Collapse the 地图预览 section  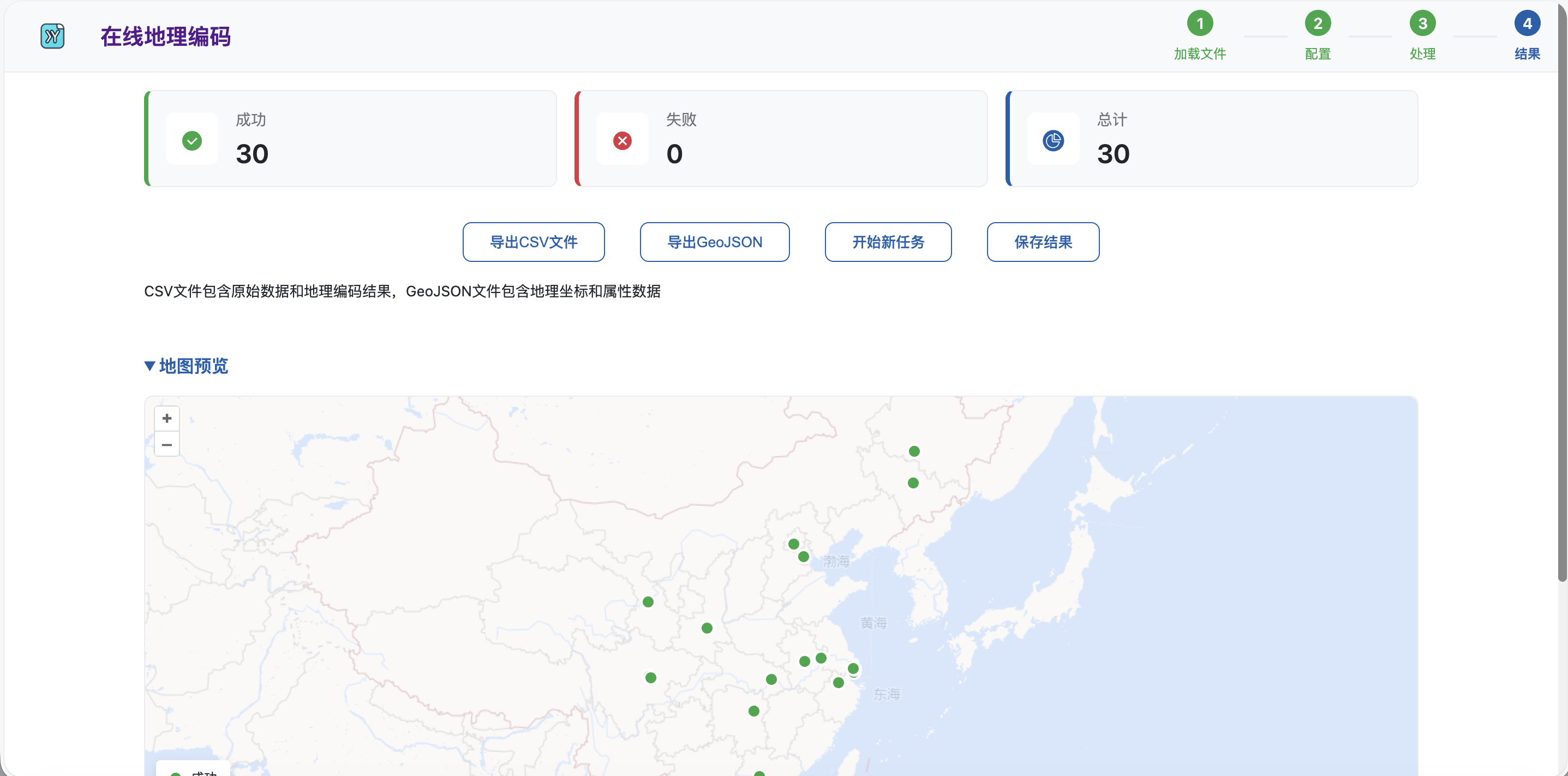185,366
